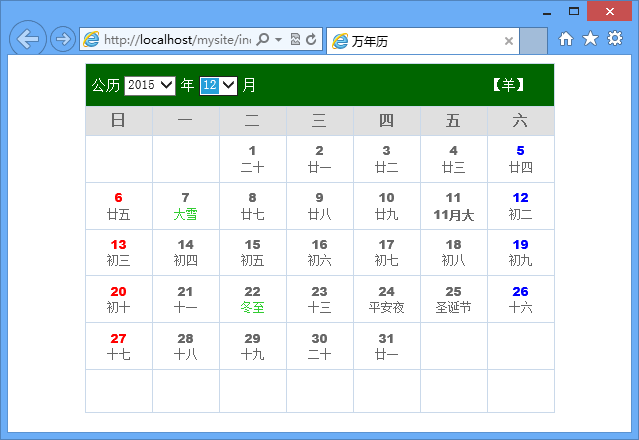Click the 六 weekday header

[x=520, y=121]
